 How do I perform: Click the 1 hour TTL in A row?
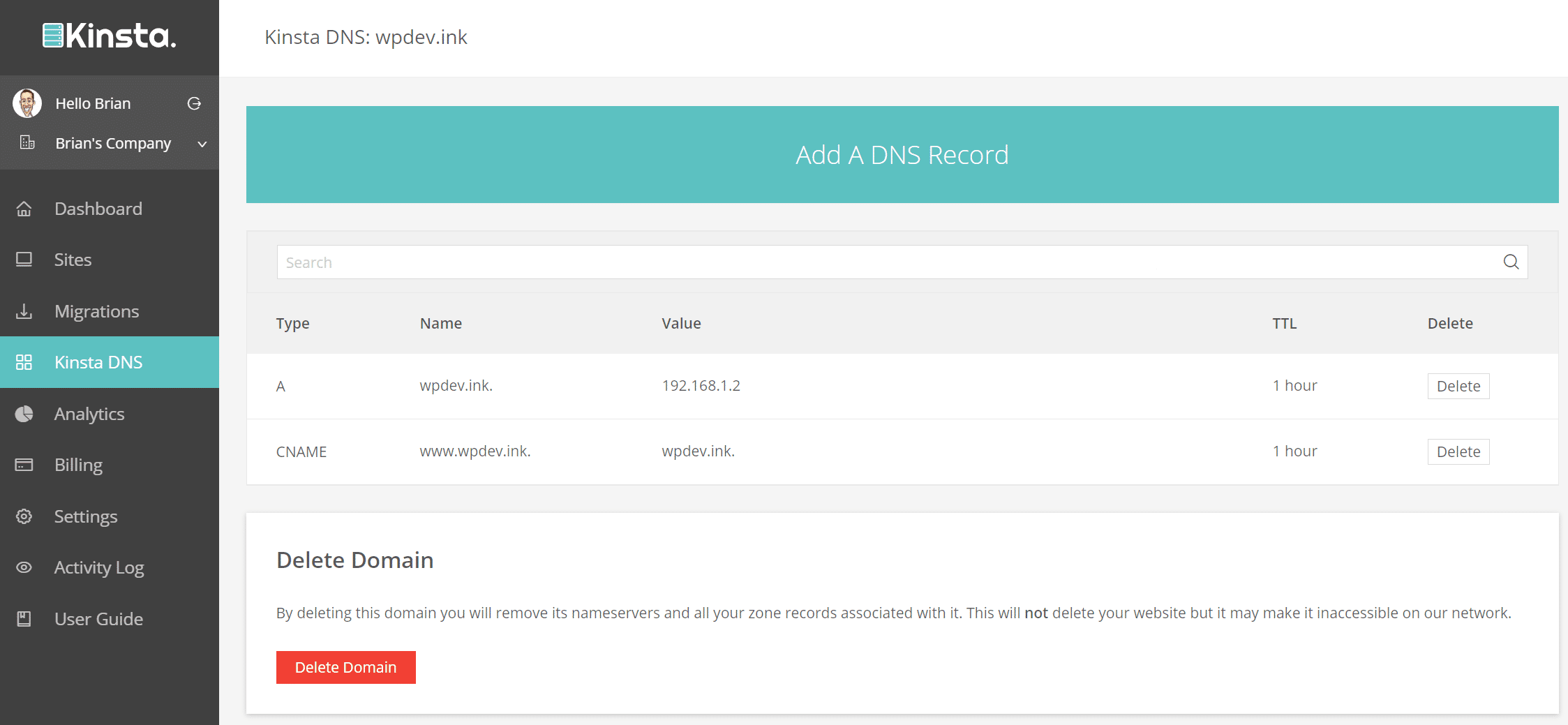(1294, 385)
